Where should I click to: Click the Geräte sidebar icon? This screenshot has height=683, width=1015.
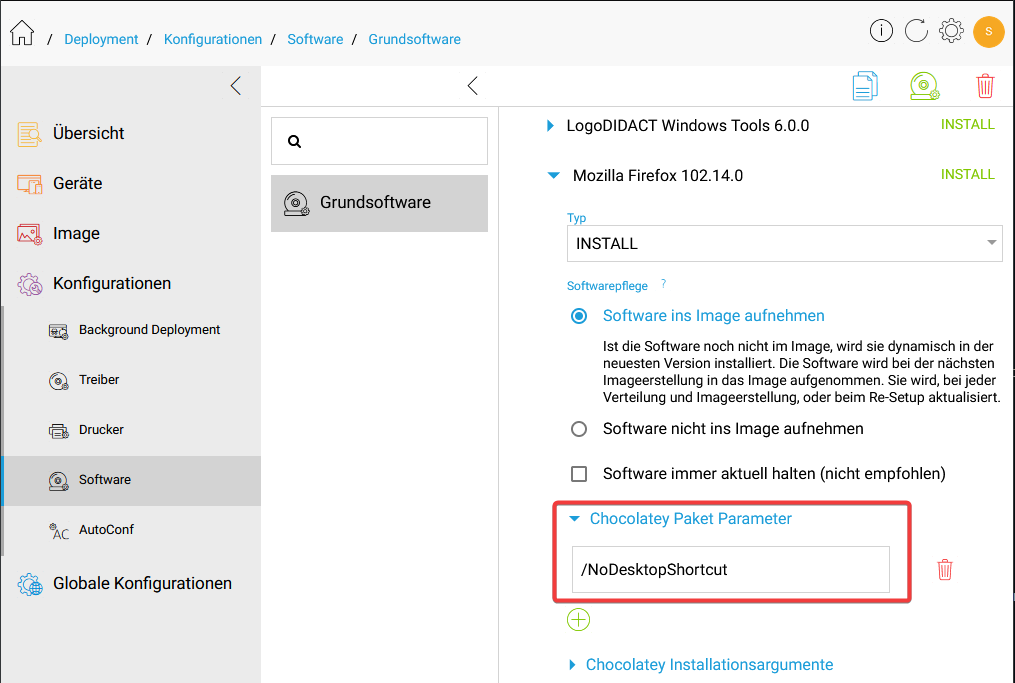[x=29, y=184]
